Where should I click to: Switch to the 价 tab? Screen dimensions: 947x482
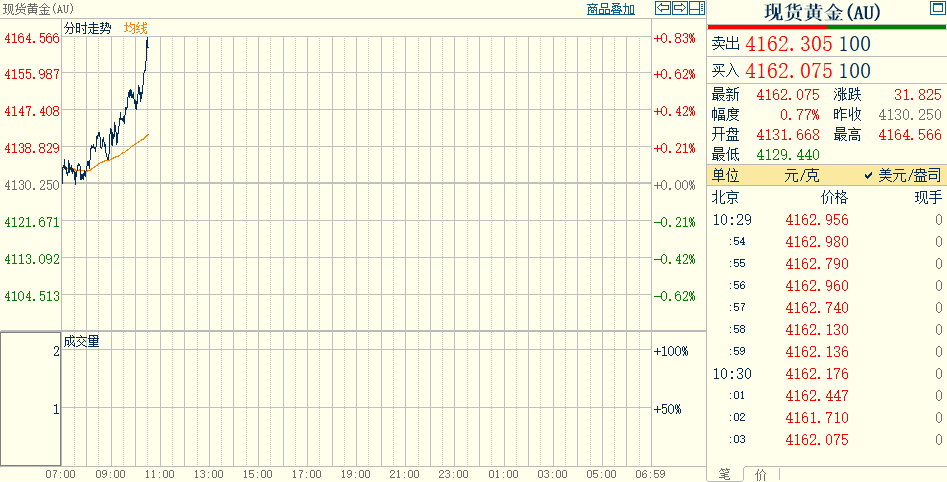760,474
